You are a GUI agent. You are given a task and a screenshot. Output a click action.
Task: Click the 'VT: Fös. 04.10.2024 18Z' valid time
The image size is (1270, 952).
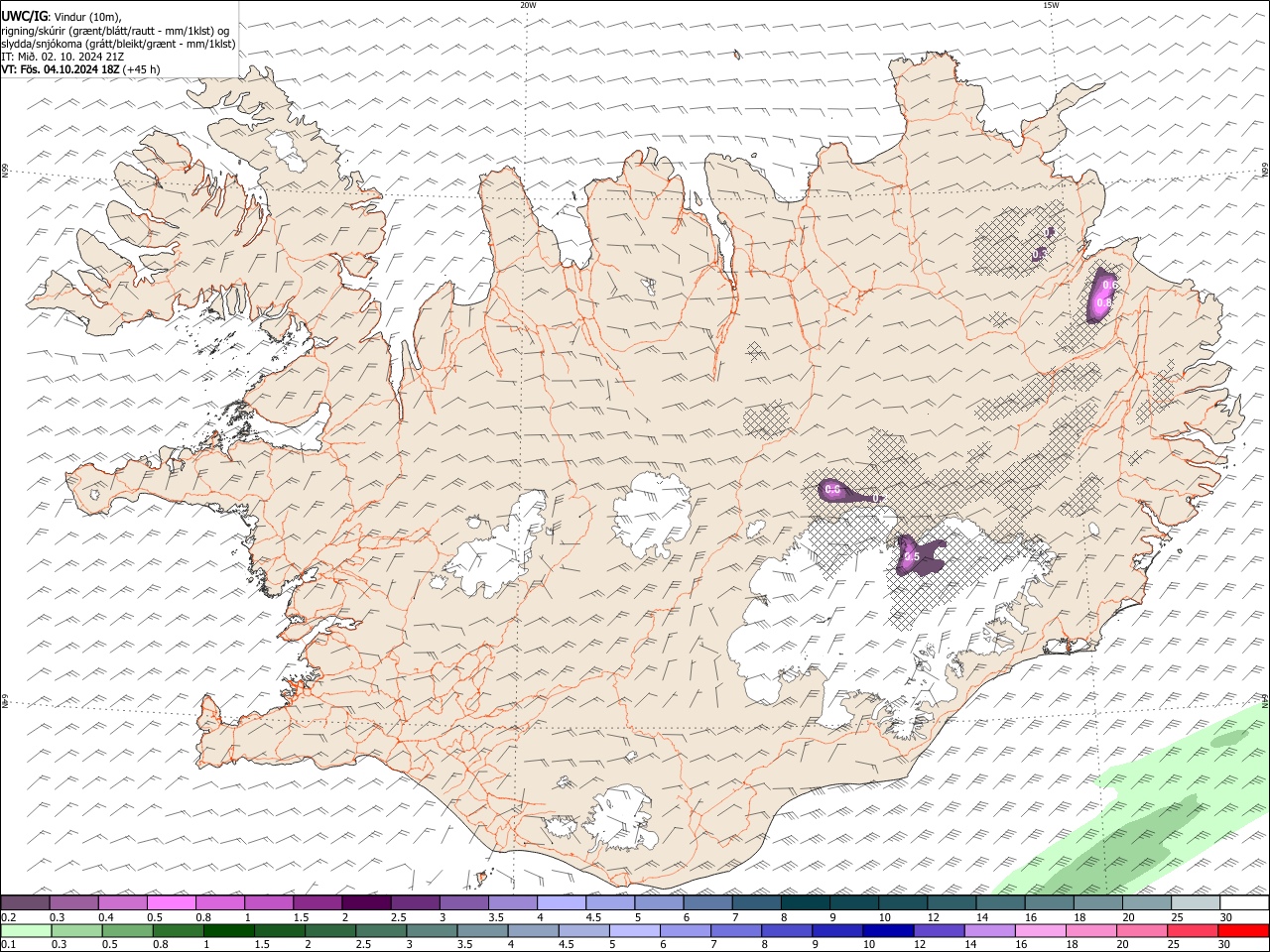61,69
